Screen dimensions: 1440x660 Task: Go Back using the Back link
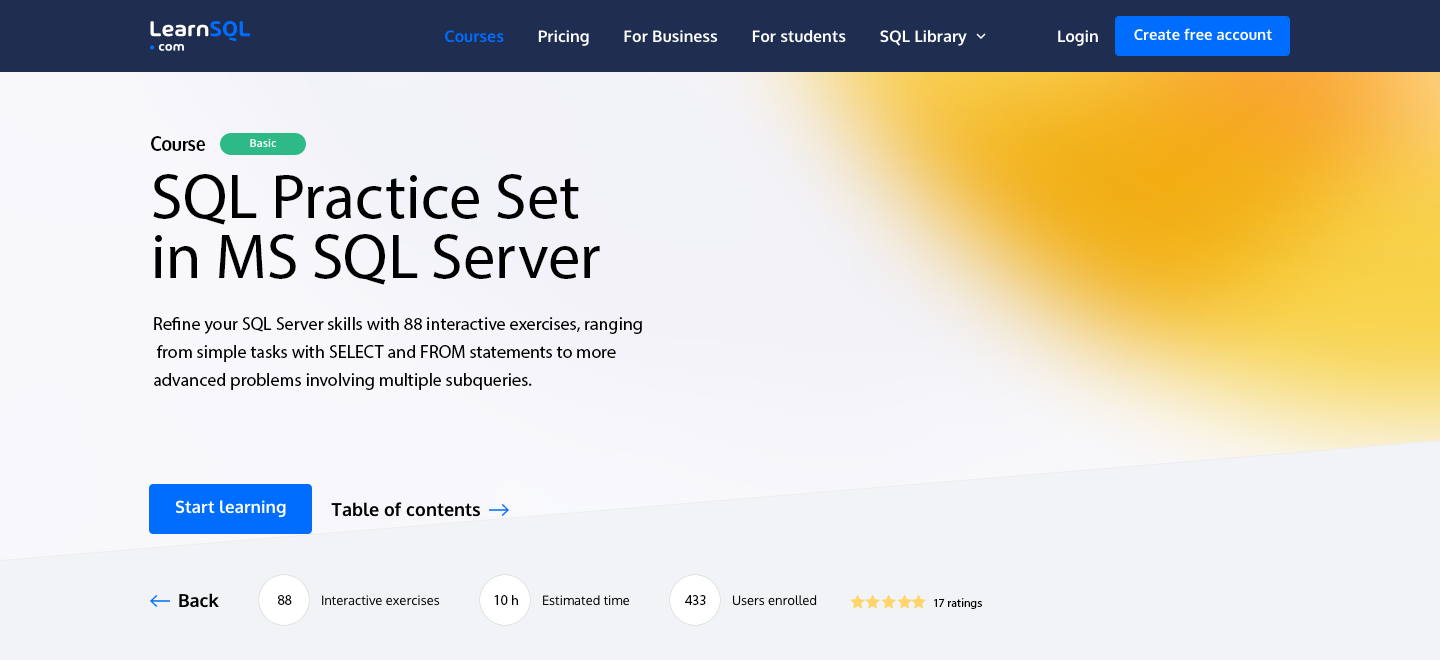184,600
